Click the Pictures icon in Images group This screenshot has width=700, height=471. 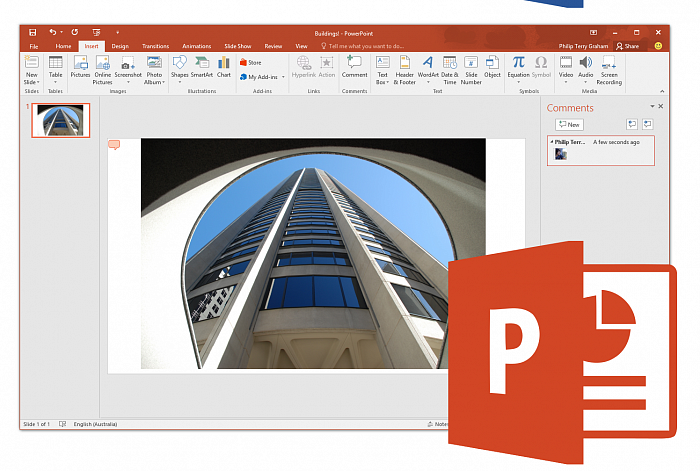80,68
